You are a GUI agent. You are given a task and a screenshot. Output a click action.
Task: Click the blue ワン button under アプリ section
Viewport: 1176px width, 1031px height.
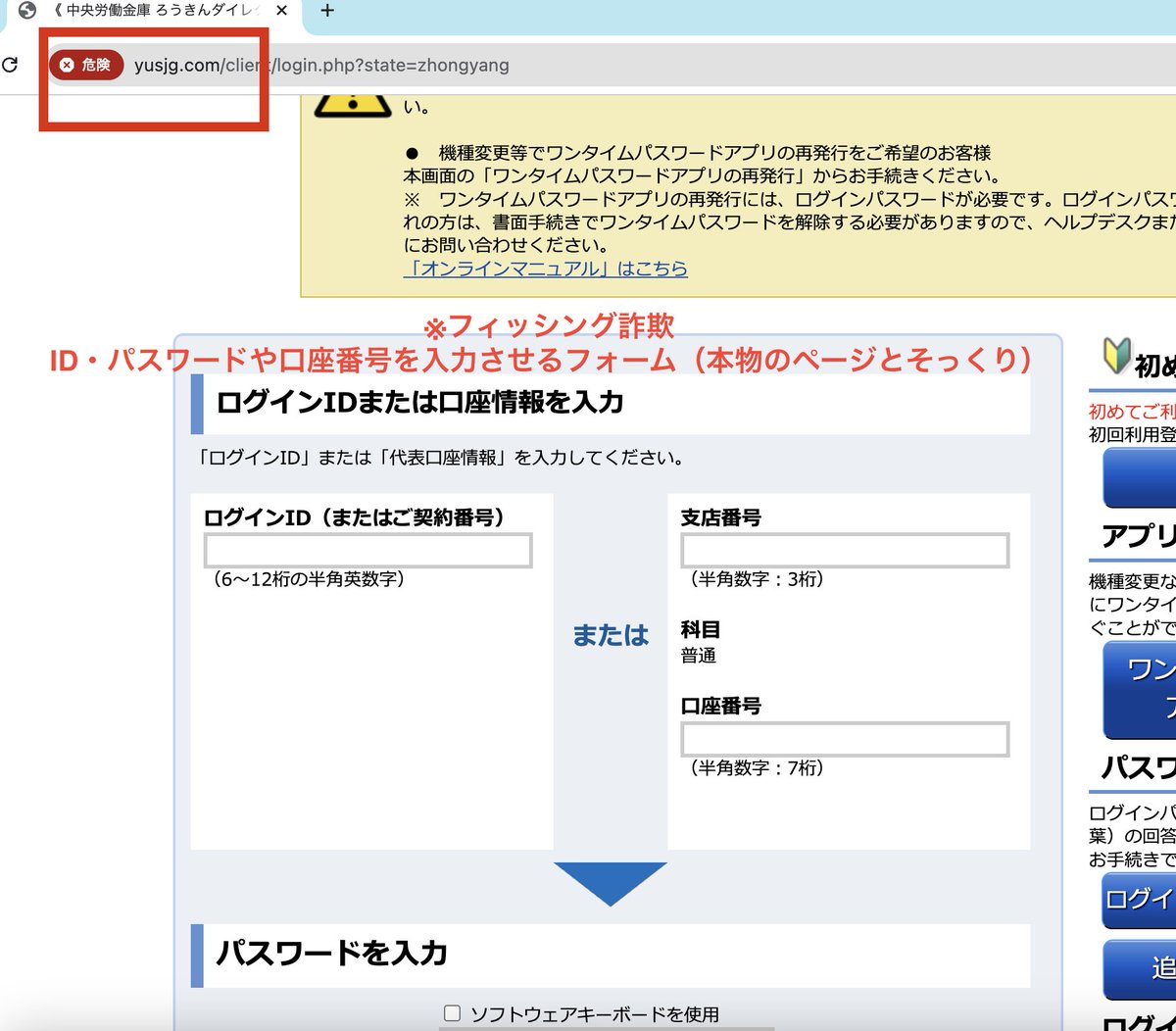point(1140,690)
